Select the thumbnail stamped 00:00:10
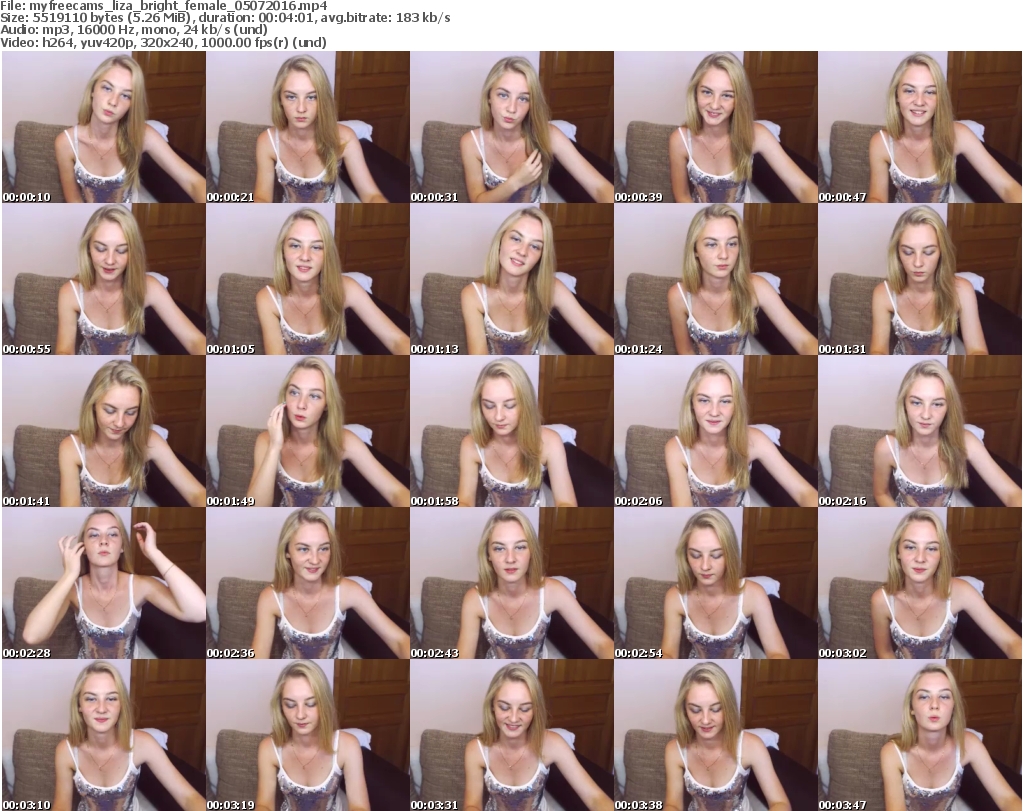The width and height of the screenshot is (1024, 811). [104, 127]
